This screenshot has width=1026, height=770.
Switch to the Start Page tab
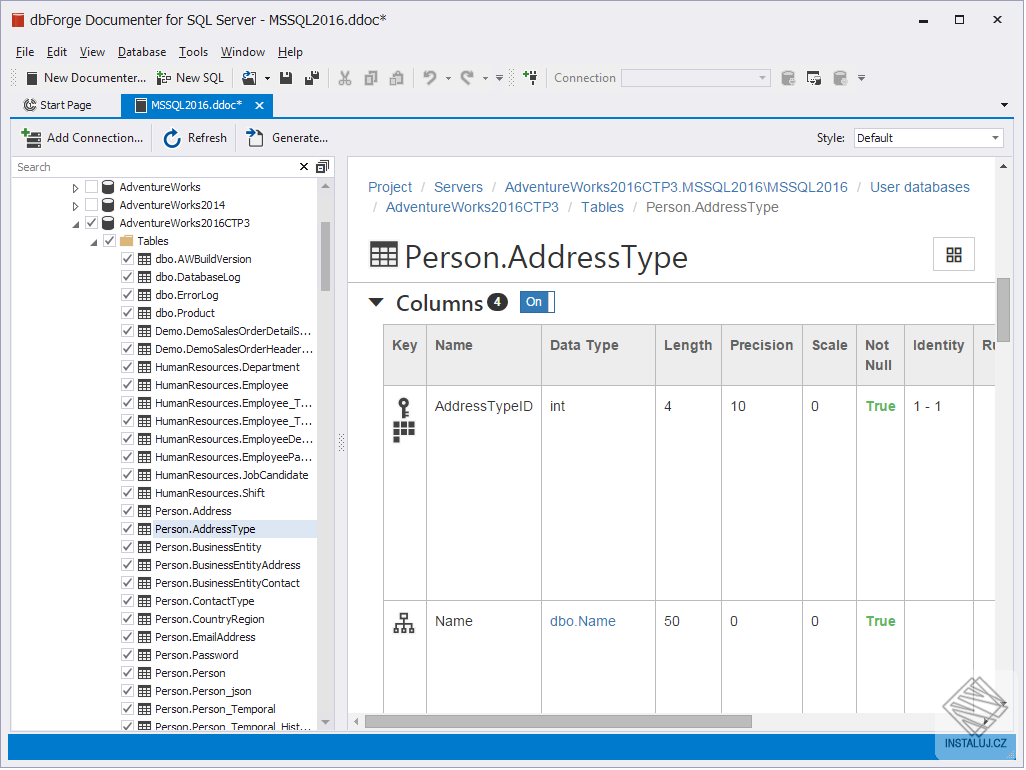click(x=64, y=104)
